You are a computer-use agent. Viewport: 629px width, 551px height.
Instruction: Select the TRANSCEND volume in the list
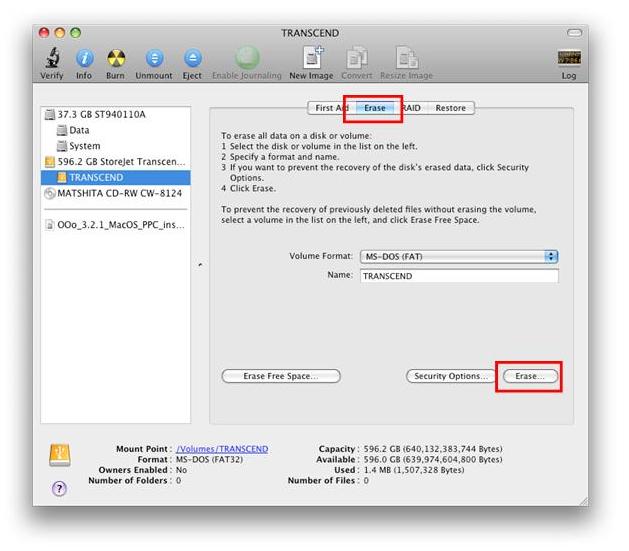tap(116, 178)
